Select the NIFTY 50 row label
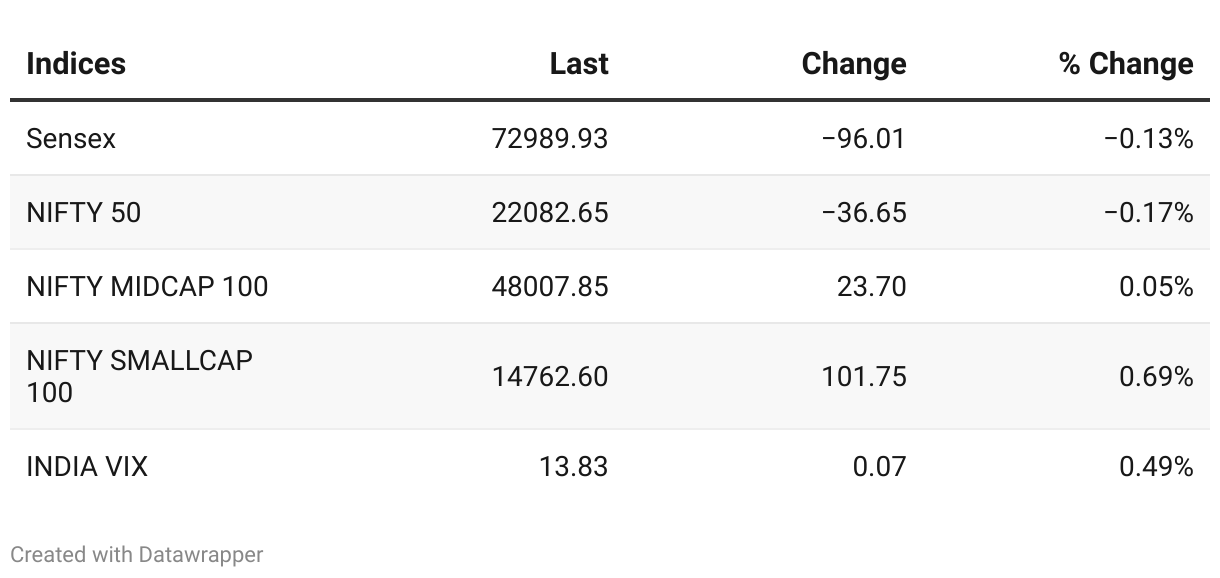This screenshot has width=1220, height=578. [83, 213]
